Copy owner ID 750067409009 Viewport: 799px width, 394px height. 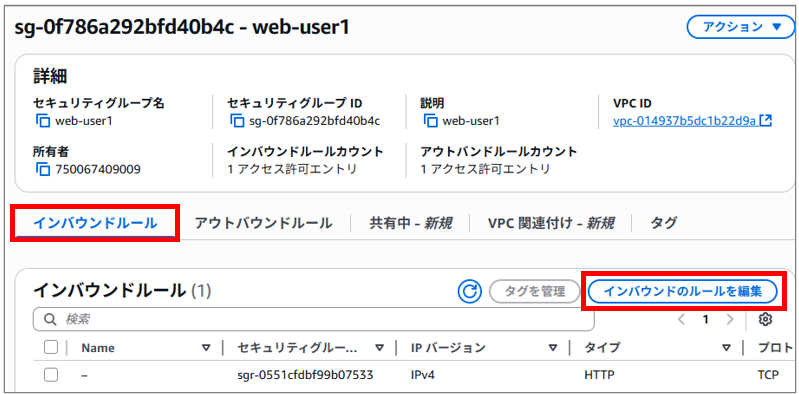tap(43, 169)
